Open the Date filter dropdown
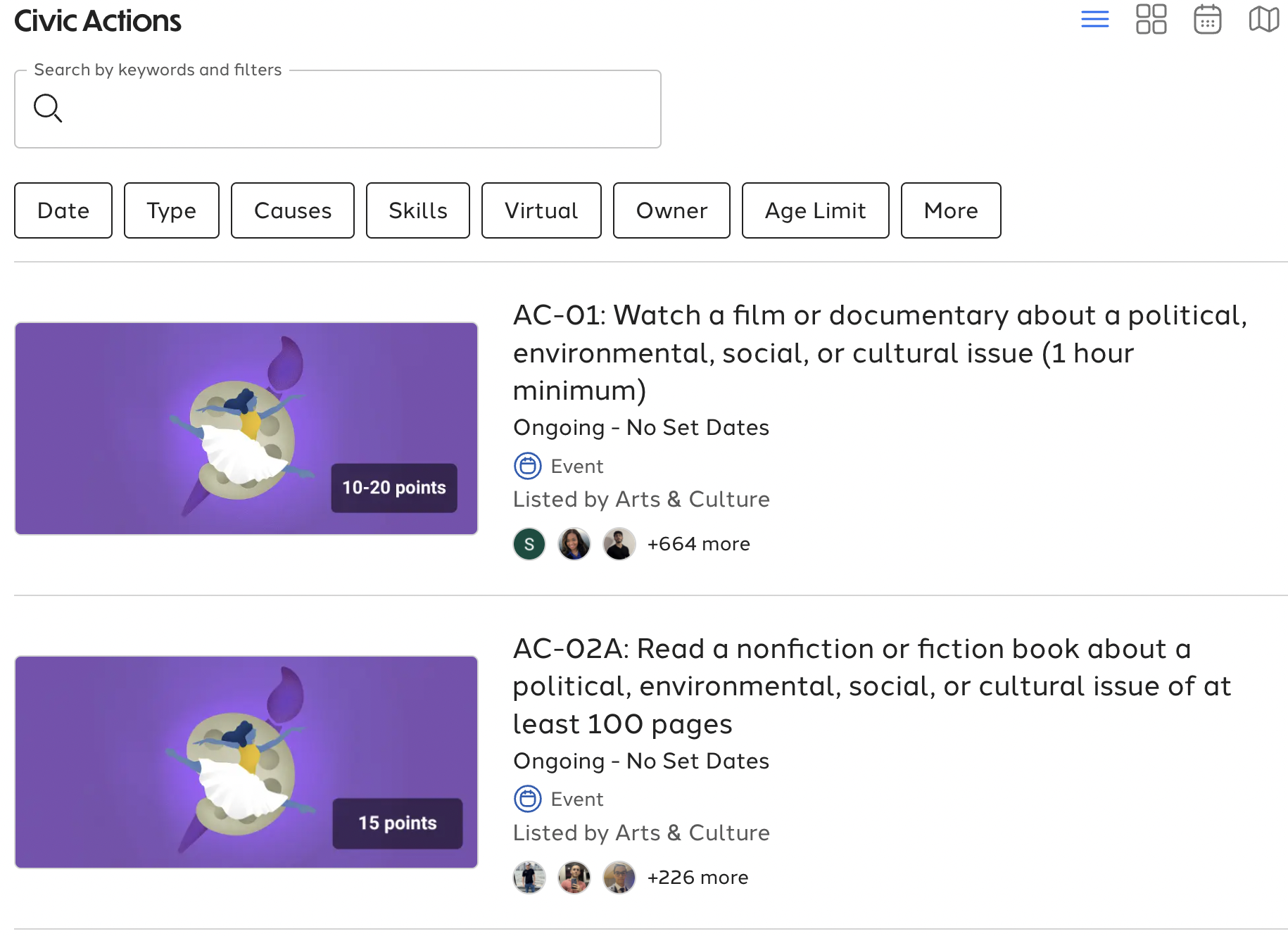1288x936 pixels. [63, 210]
